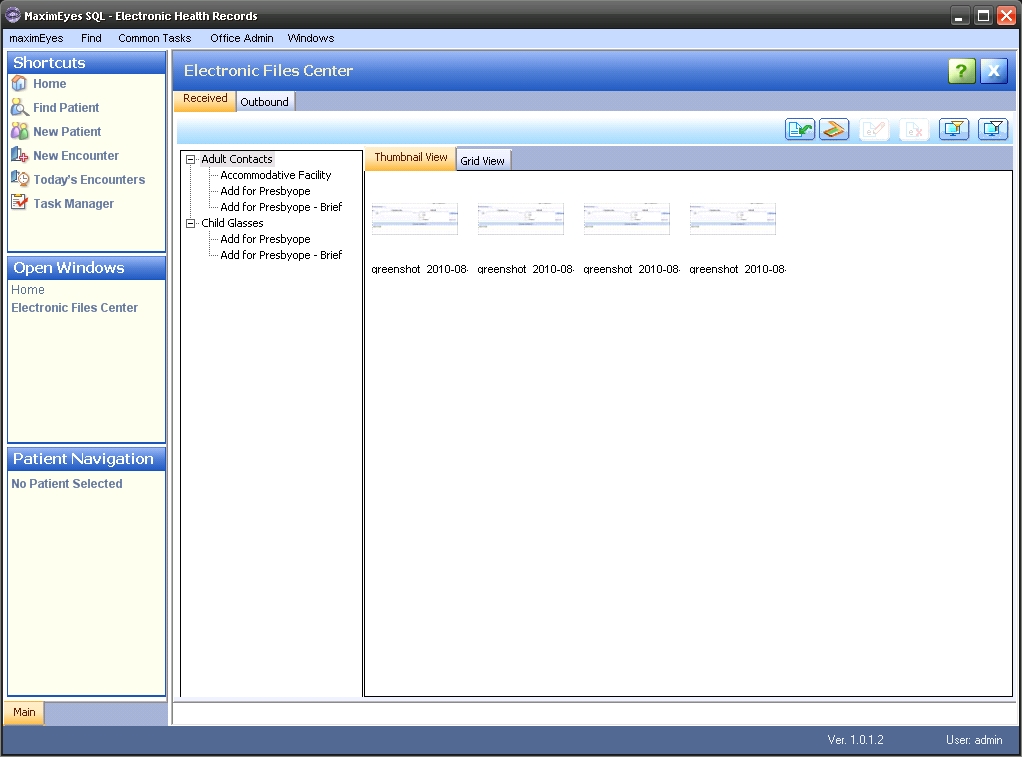Select Electronic Files Center in Open Windows
1022x757 pixels.
tap(74, 308)
